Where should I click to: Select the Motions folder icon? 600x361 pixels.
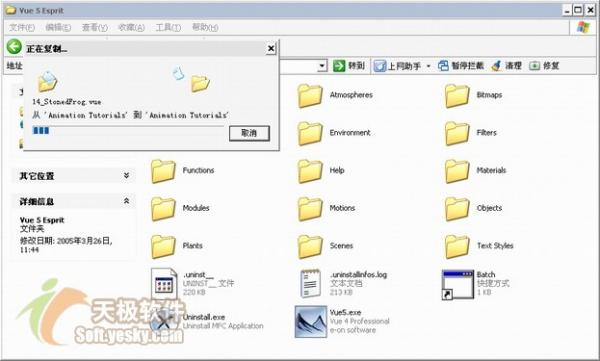310,209
